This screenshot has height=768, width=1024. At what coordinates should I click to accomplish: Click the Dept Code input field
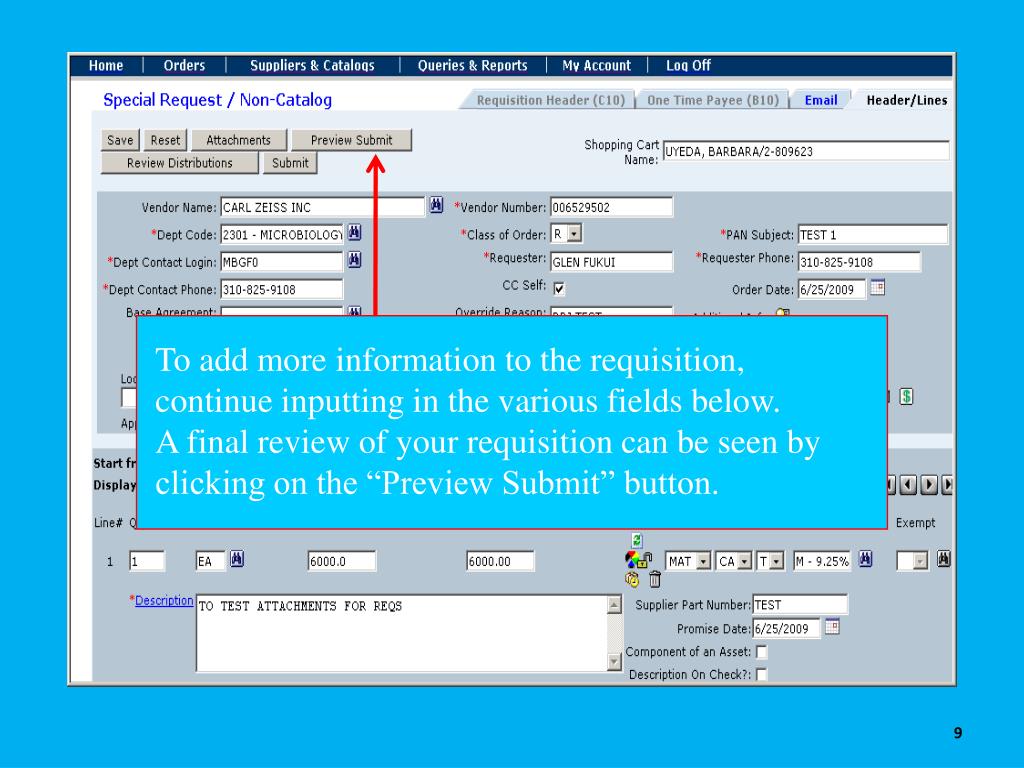point(281,234)
